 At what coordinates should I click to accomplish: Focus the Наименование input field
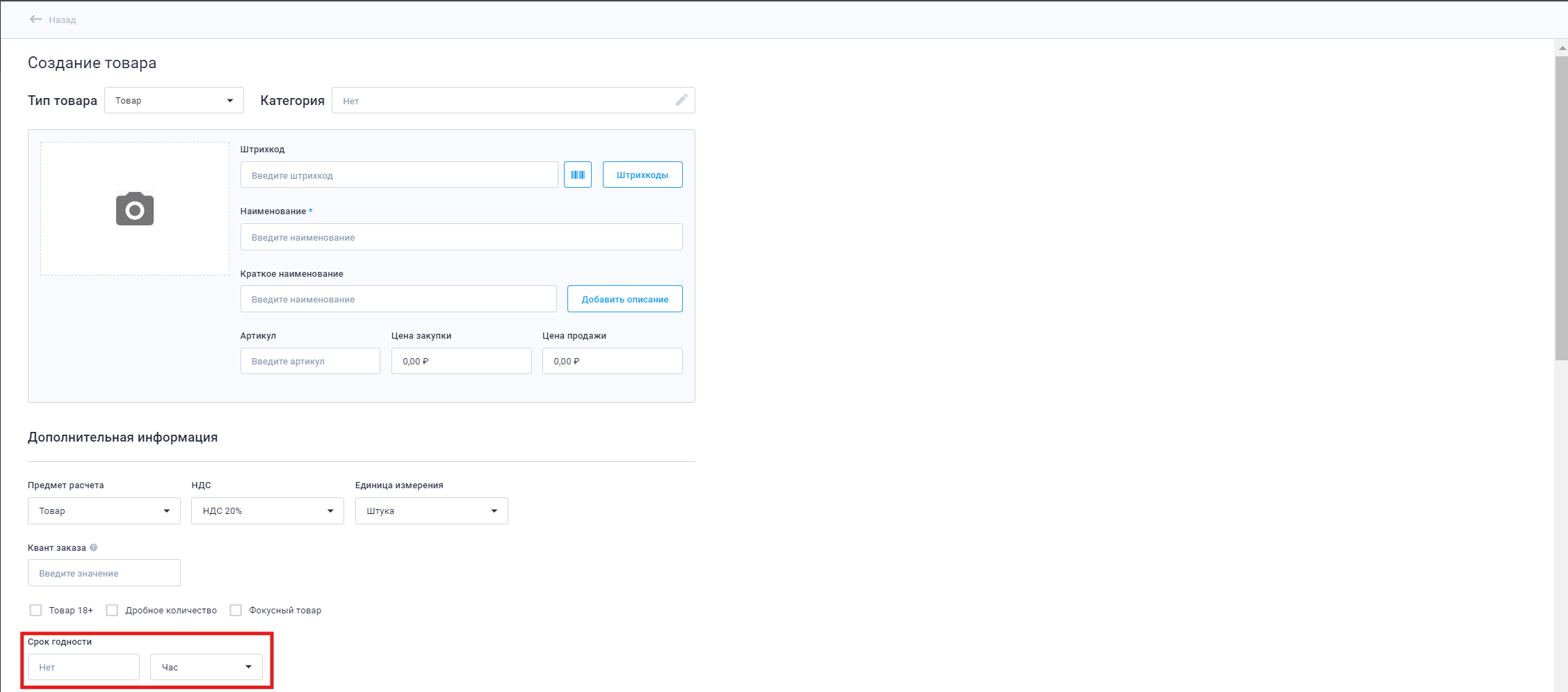tap(462, 236)
